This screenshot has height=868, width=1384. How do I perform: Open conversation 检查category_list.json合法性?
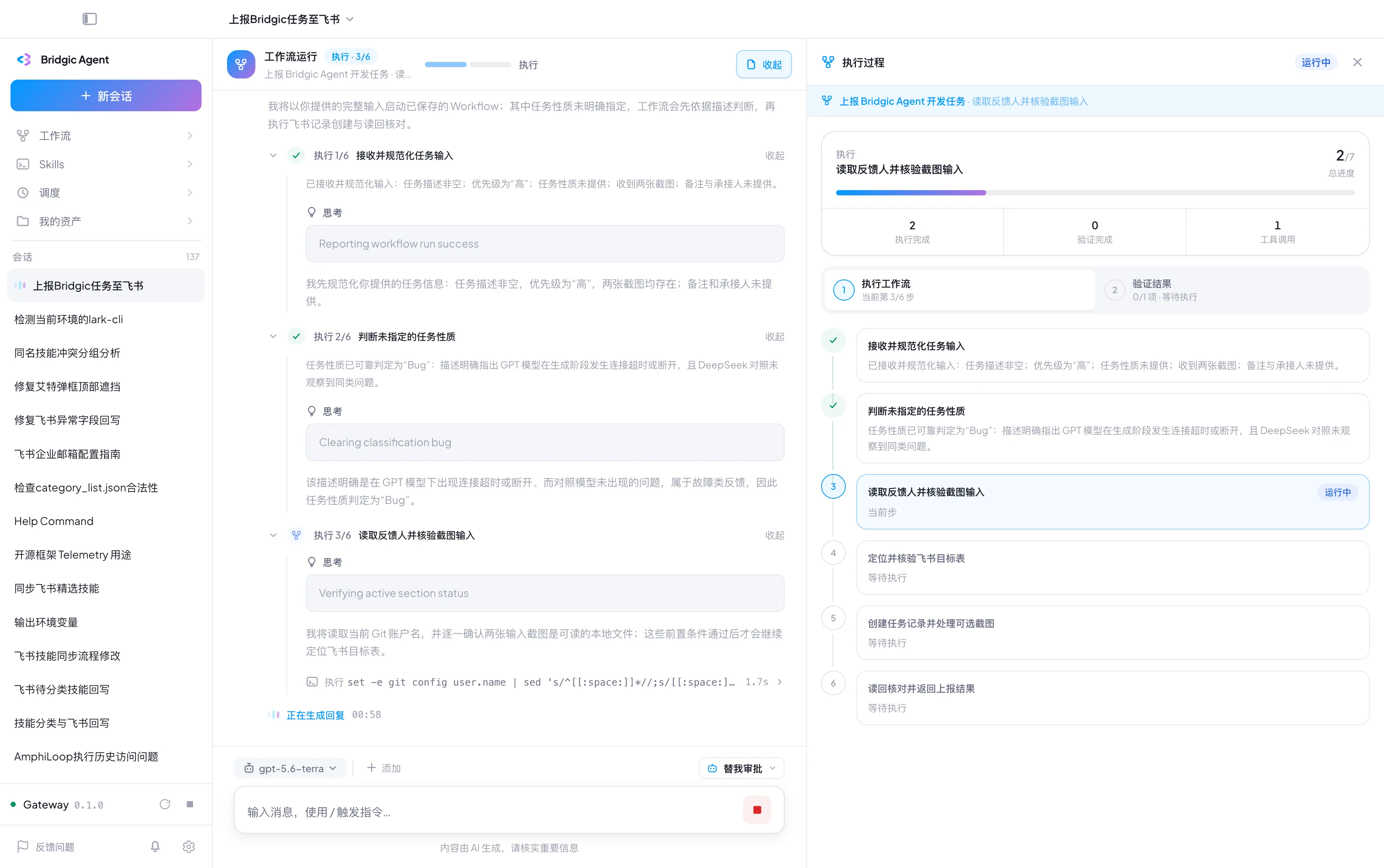coord(106,487)
